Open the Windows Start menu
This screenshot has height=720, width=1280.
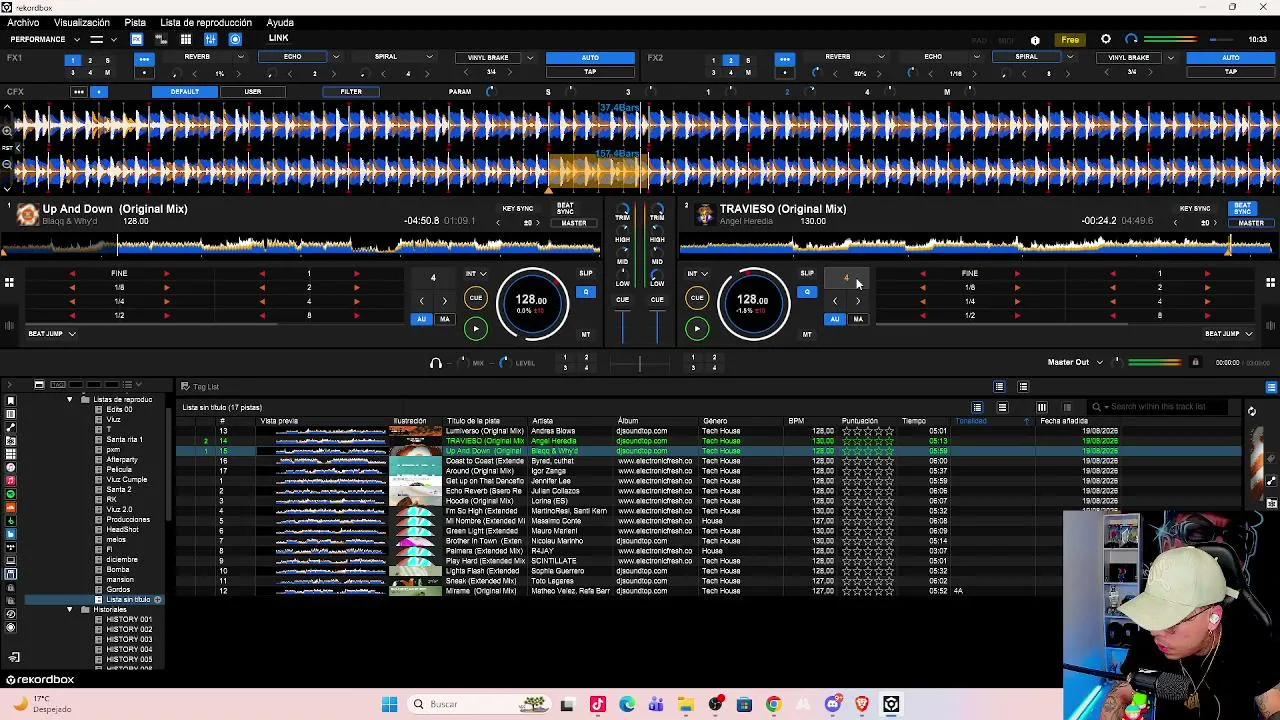coord(389,704)
